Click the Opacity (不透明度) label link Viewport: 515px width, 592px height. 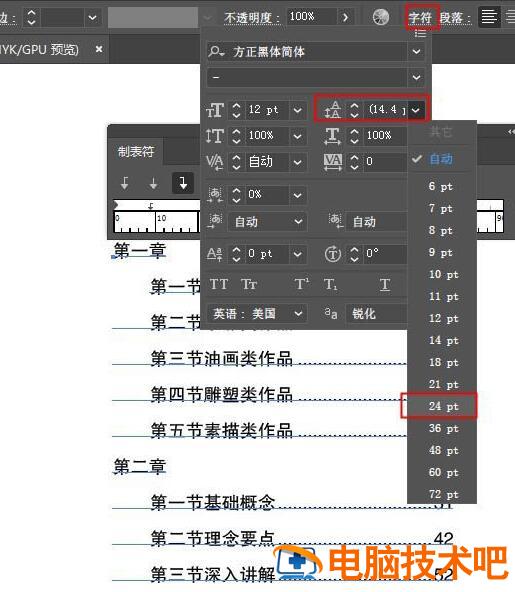click(x=252, y=18)
